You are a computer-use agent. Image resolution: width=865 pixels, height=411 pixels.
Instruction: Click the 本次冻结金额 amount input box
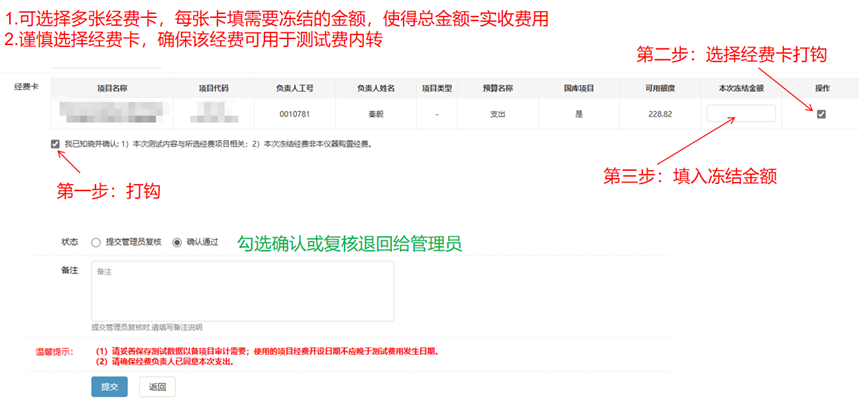740,114
